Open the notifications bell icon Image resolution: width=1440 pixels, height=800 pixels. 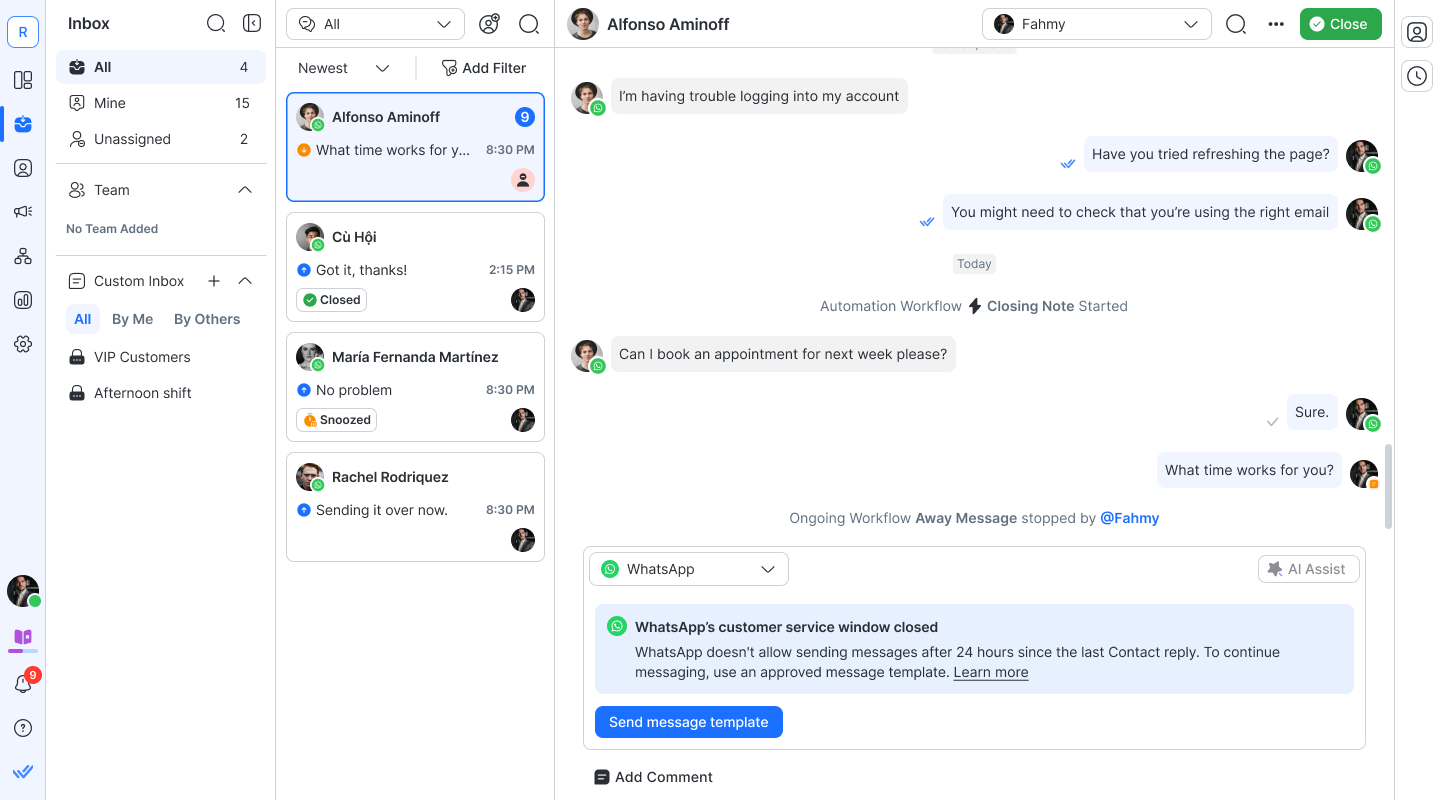tap(23, 684)
